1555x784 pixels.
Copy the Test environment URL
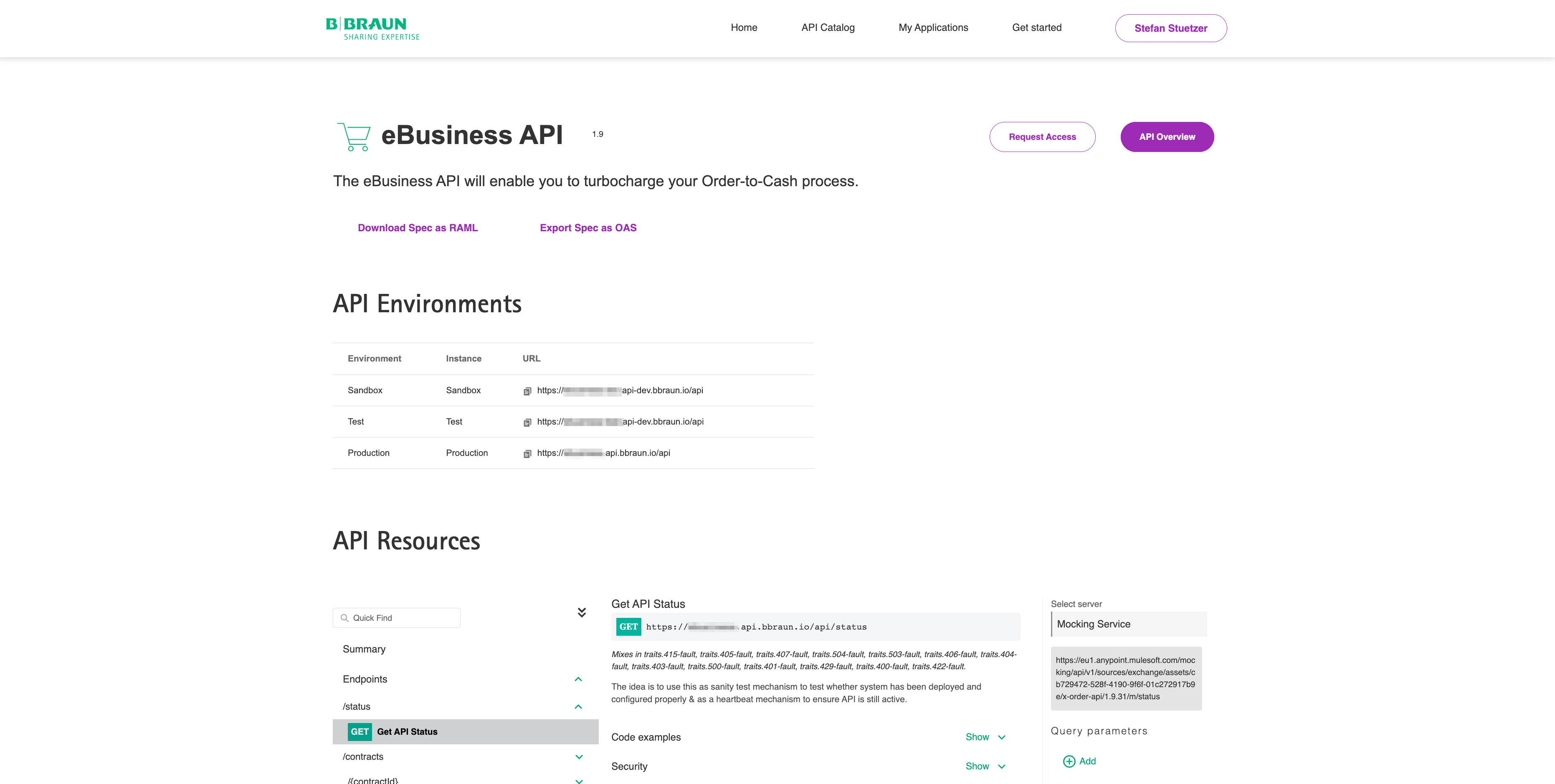point(527,422)
